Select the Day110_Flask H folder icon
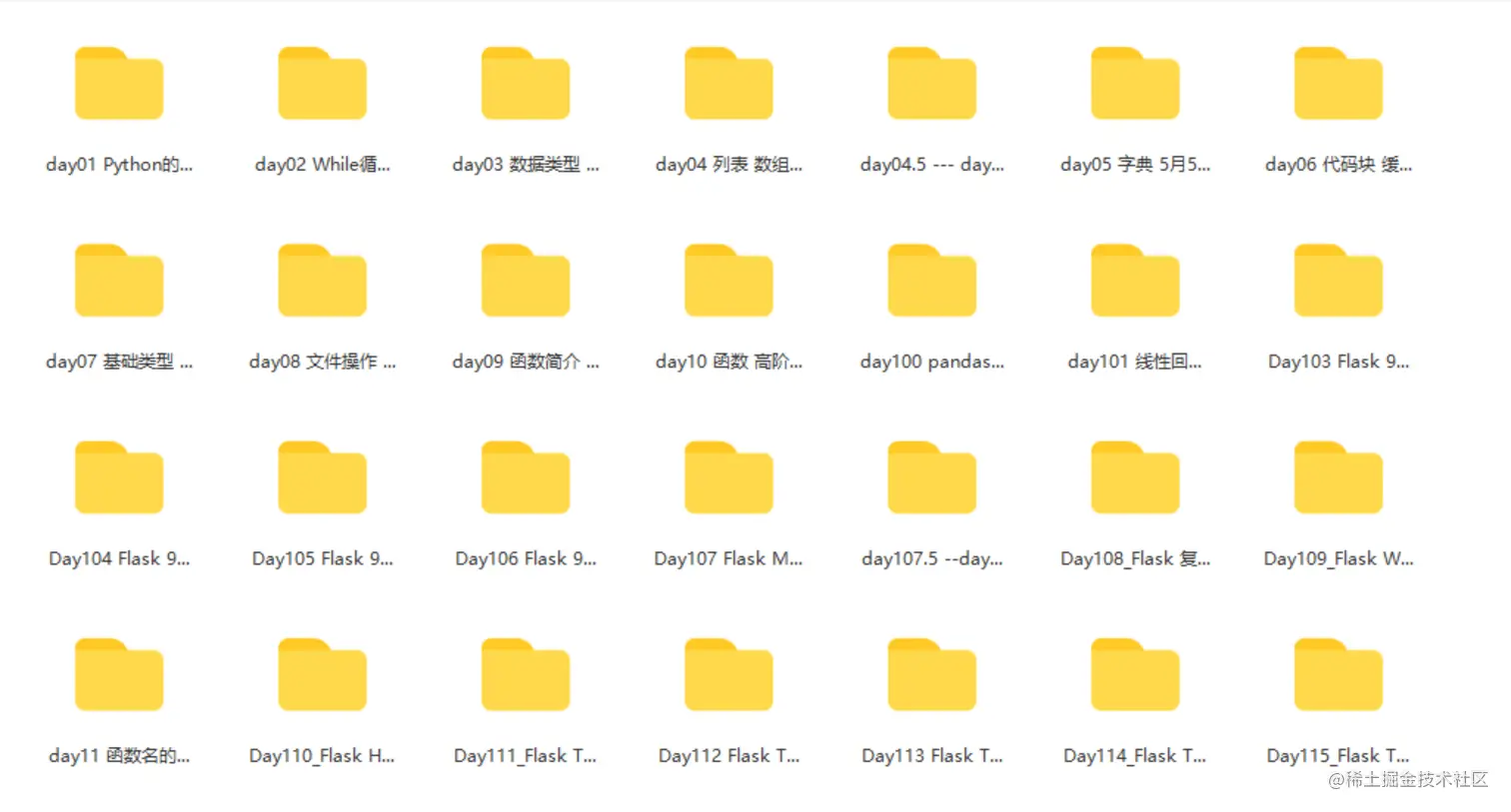 tap(322, 674)
